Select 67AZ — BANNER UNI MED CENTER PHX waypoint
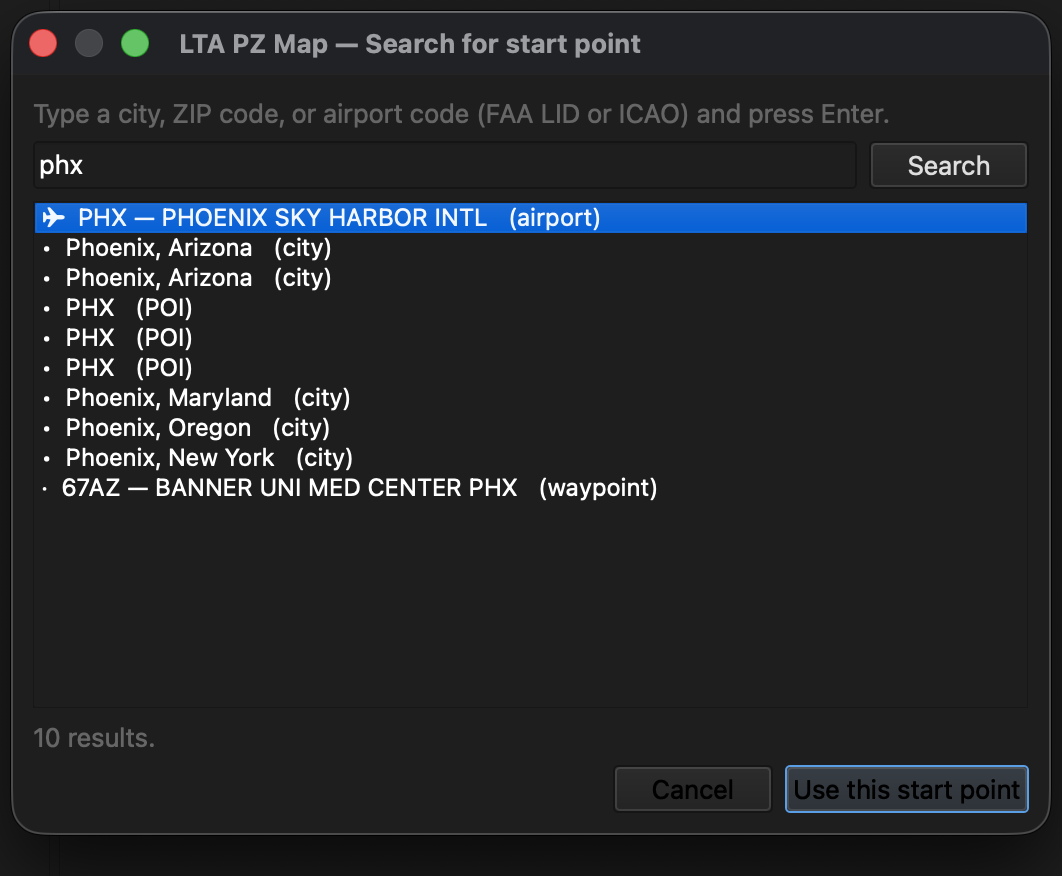 531,488
